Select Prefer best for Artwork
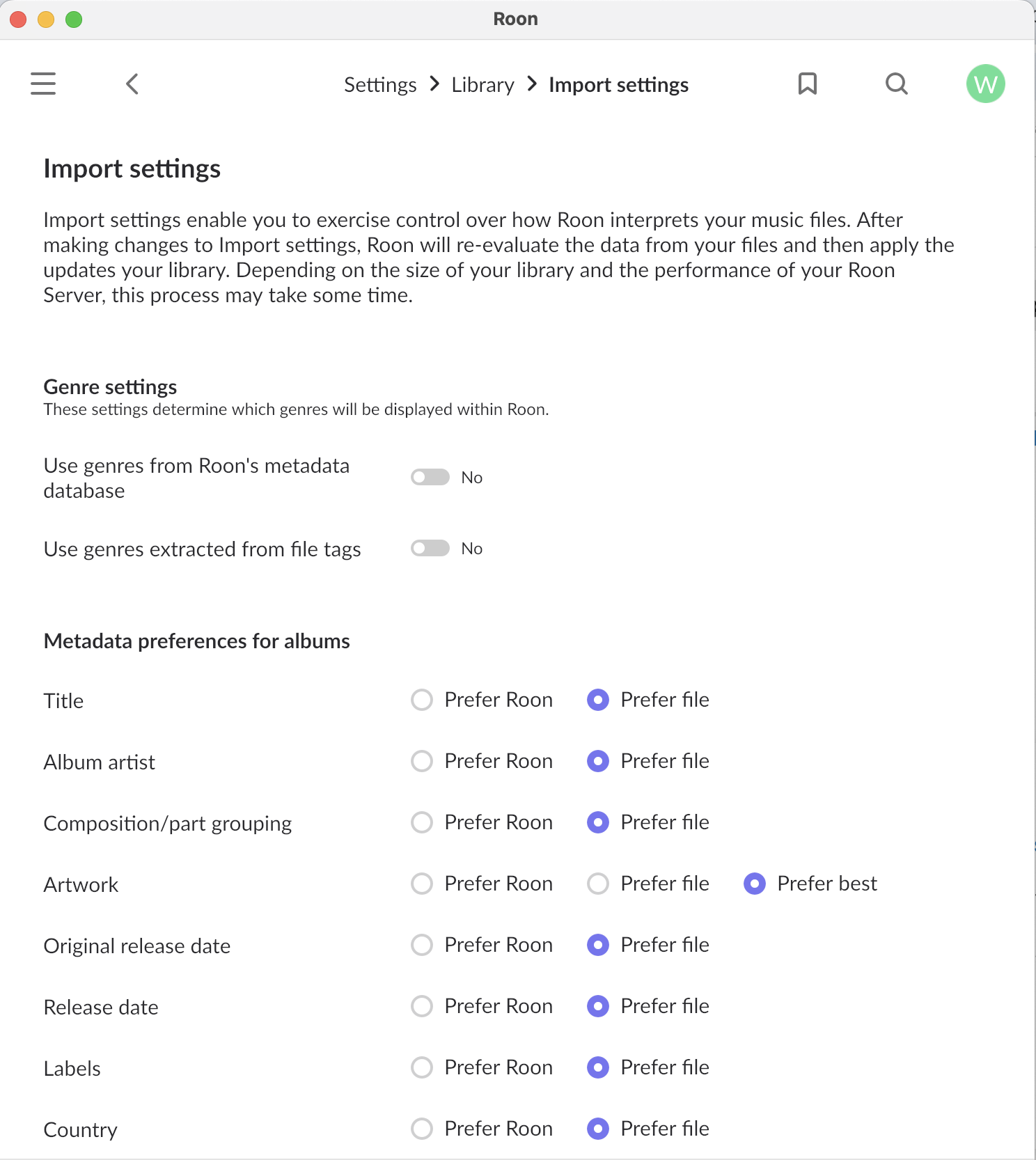 coord(755,884)
